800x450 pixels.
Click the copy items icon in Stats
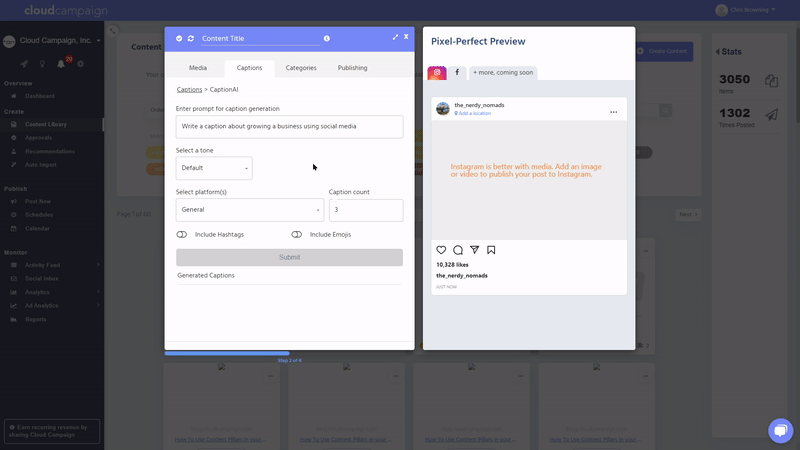coord(771,81)
